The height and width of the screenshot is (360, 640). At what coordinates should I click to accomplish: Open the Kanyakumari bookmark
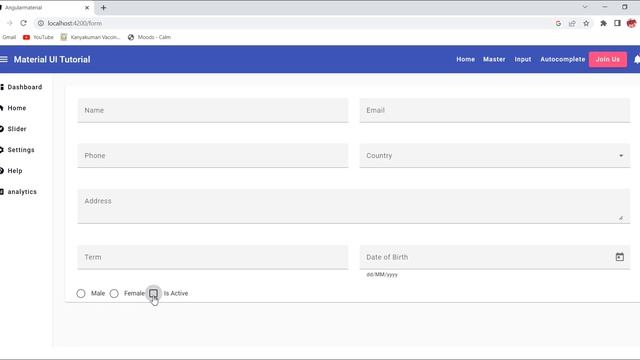91,37
